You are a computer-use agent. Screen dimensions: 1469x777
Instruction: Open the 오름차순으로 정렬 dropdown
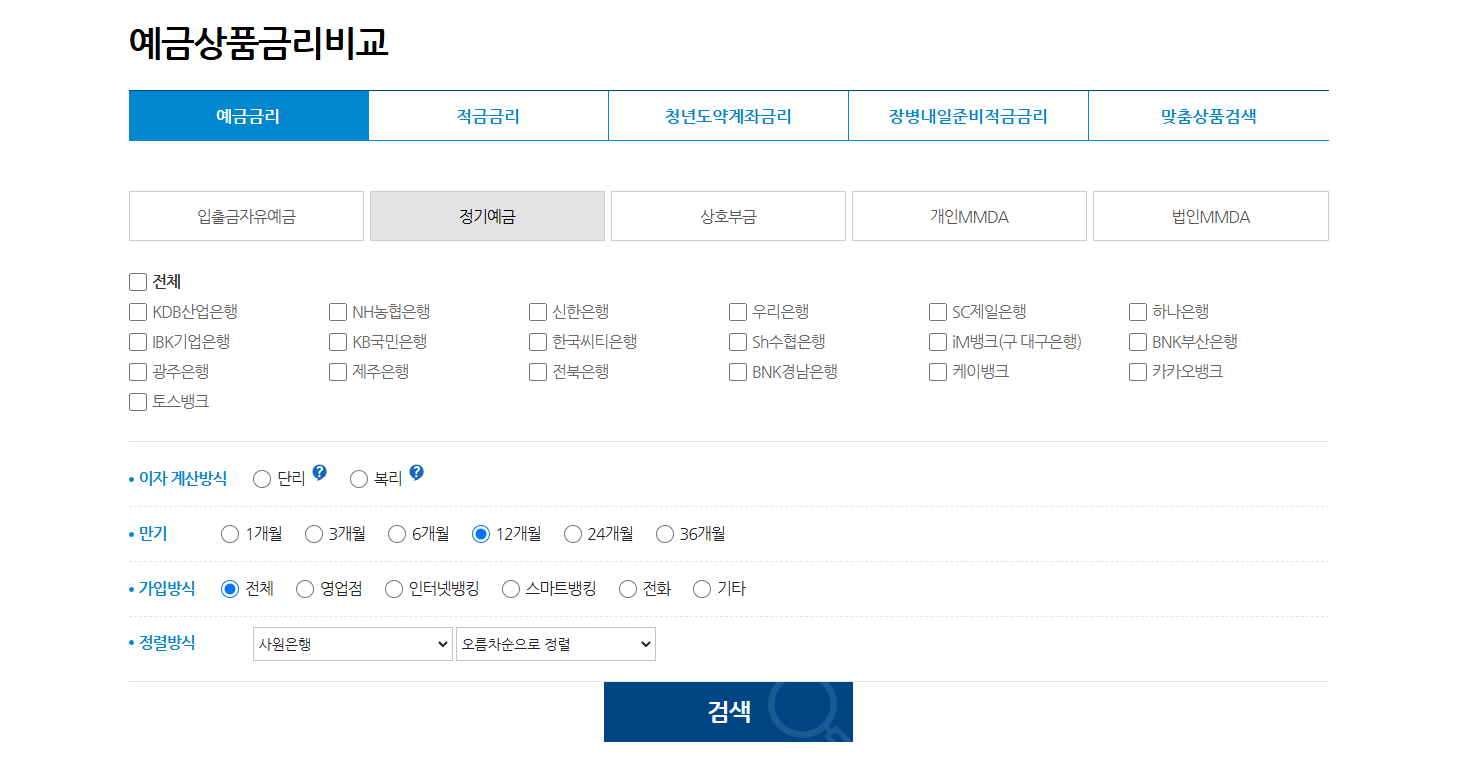556,644
